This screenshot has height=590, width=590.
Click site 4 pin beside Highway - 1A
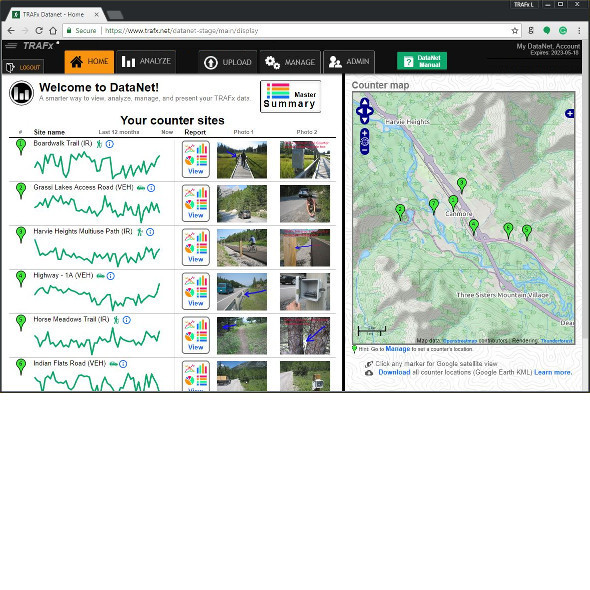click(x=21, y=279)
